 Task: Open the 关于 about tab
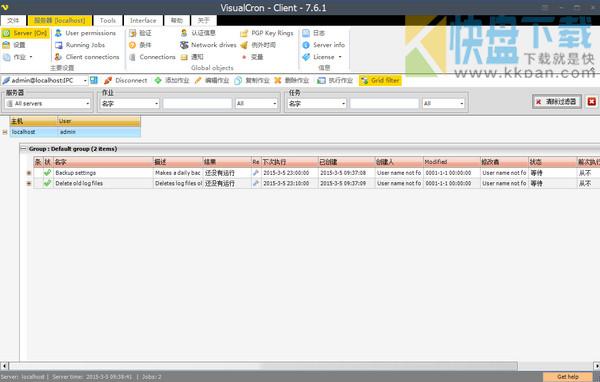[204, 20]
